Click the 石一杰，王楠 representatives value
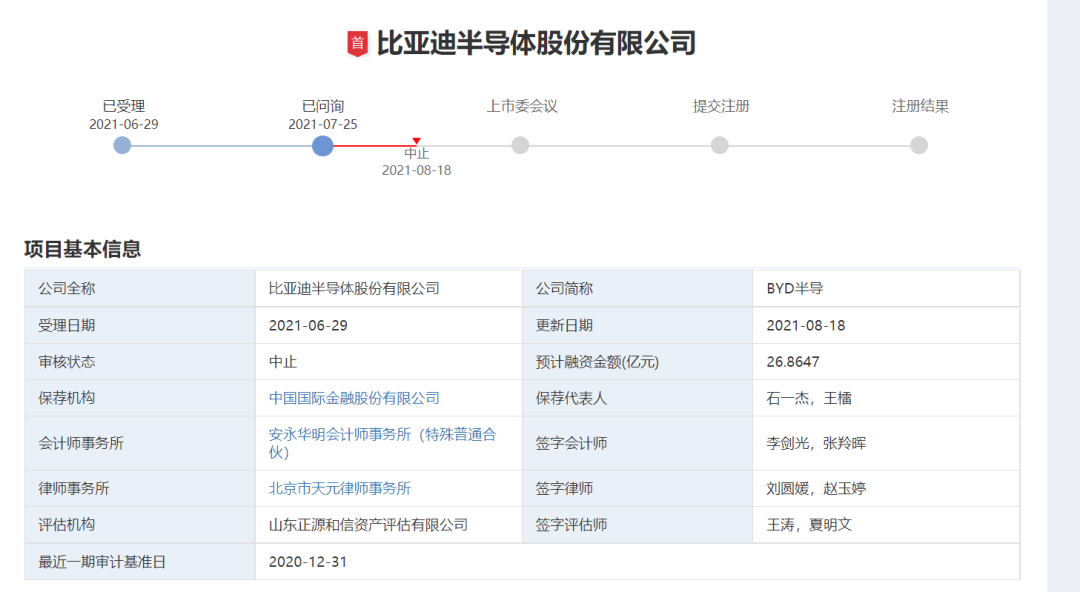 click(809, 398)
